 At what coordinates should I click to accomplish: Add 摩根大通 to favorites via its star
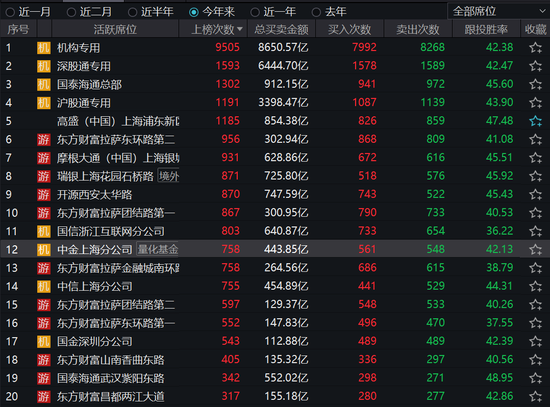click(535, 158)
